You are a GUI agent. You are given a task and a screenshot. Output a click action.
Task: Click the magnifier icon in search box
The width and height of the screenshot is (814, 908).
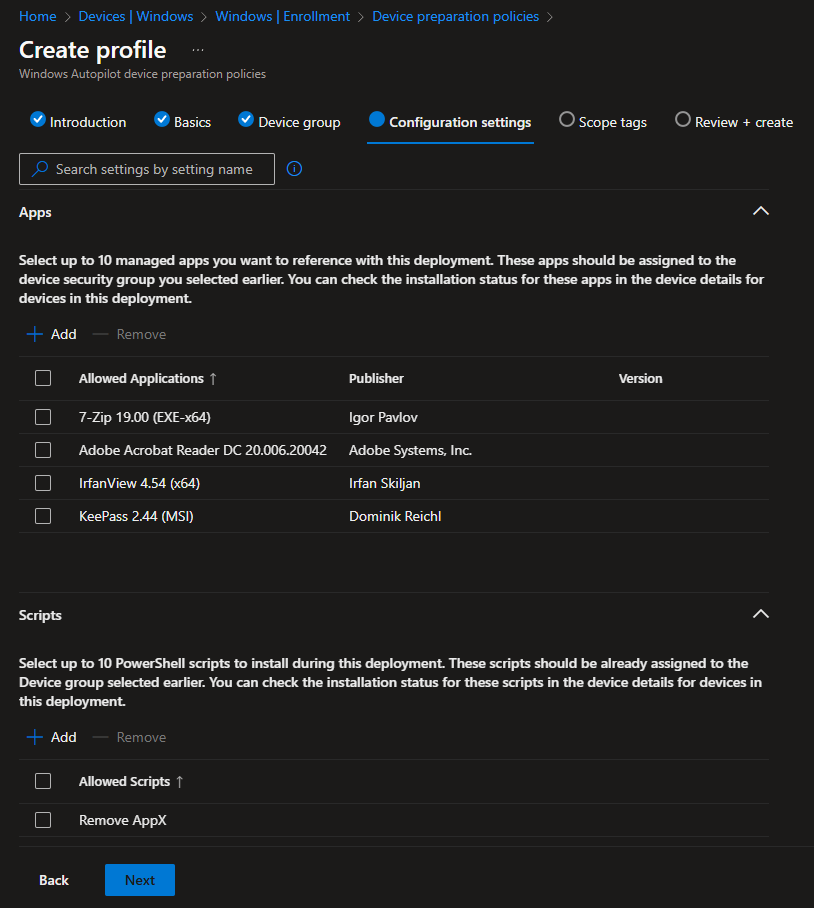40,169
